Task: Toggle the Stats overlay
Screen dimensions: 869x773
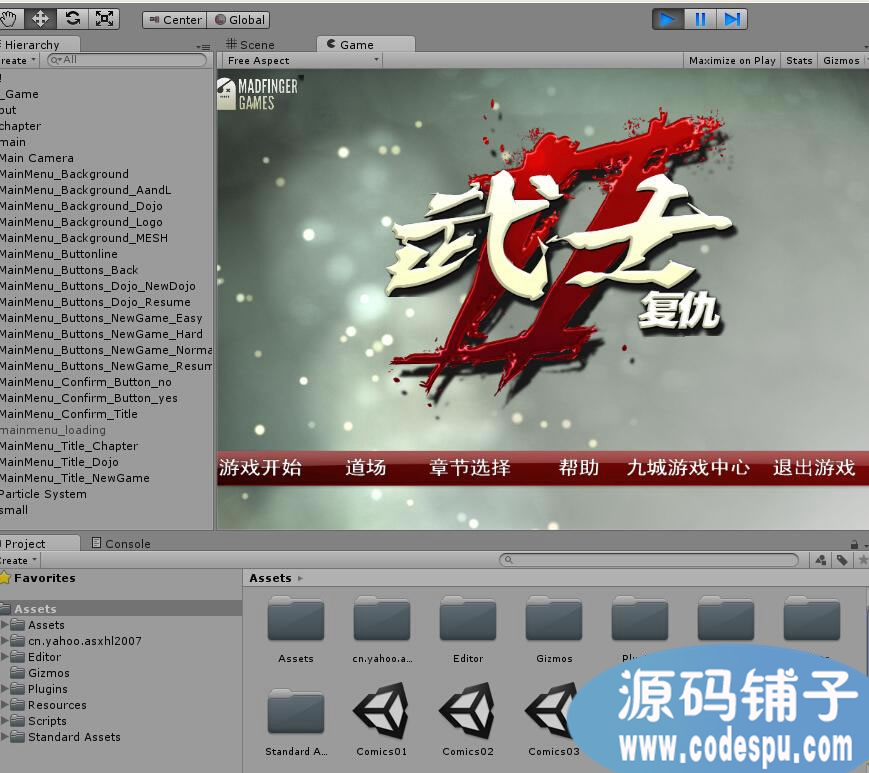Action: point(799,60)
